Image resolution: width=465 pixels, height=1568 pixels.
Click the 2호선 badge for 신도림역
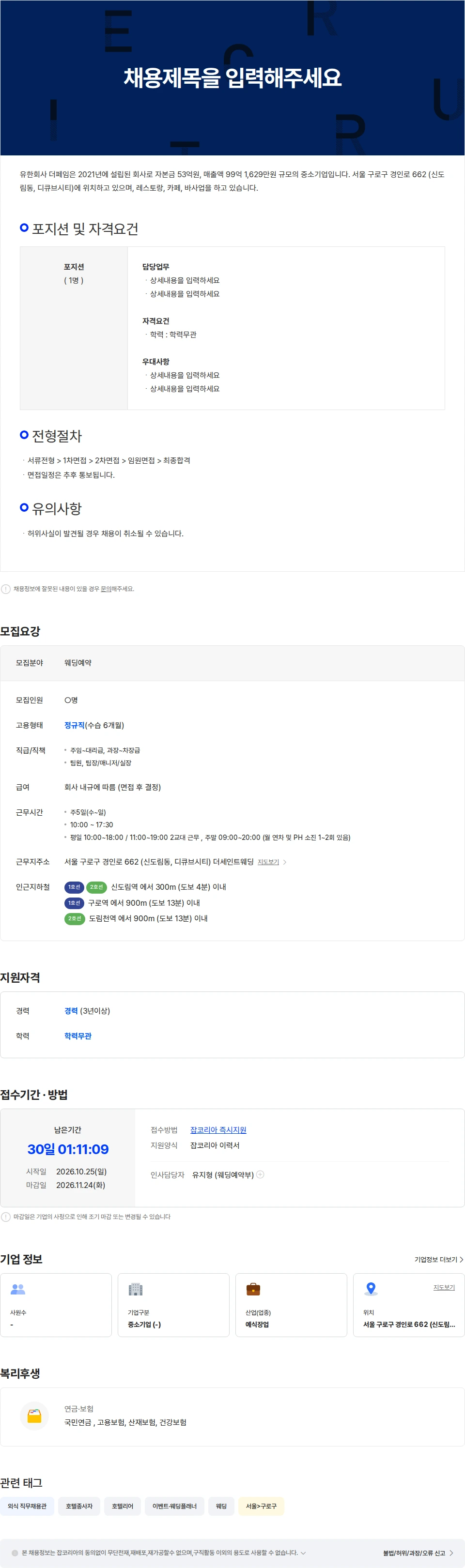coord(96,887)
